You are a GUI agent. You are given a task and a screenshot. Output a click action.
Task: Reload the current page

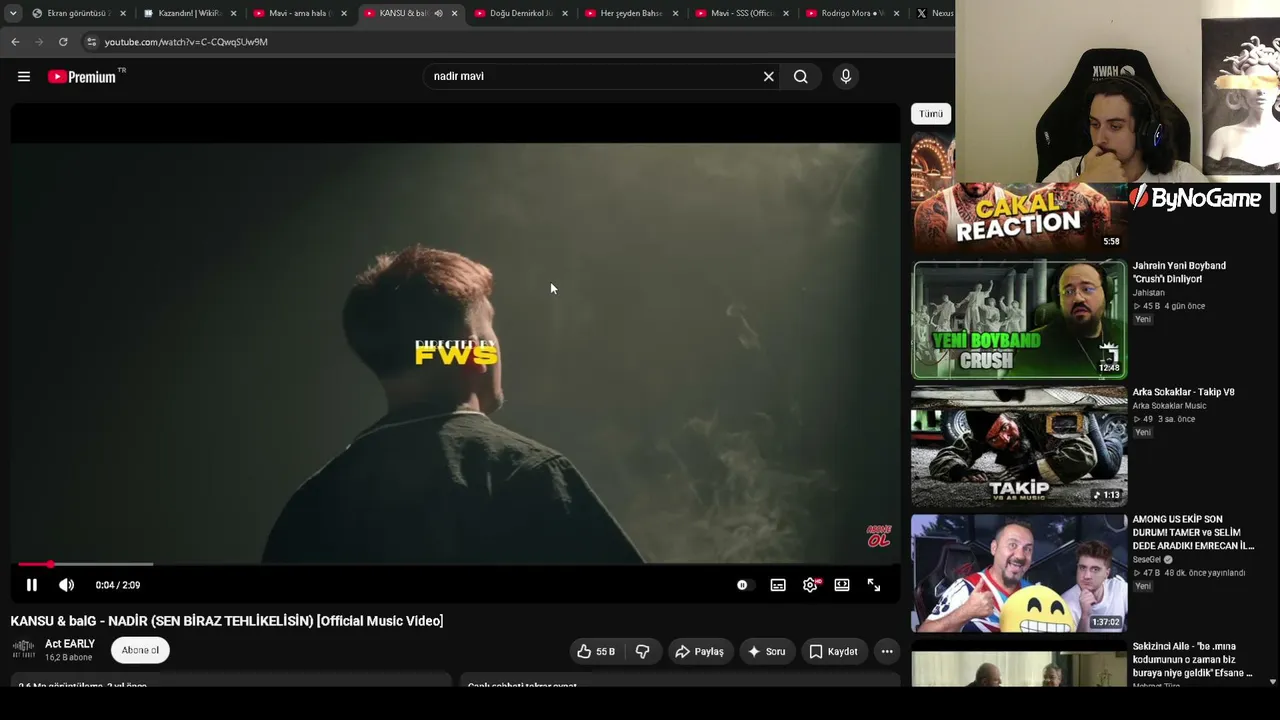(x=63, y=42)
